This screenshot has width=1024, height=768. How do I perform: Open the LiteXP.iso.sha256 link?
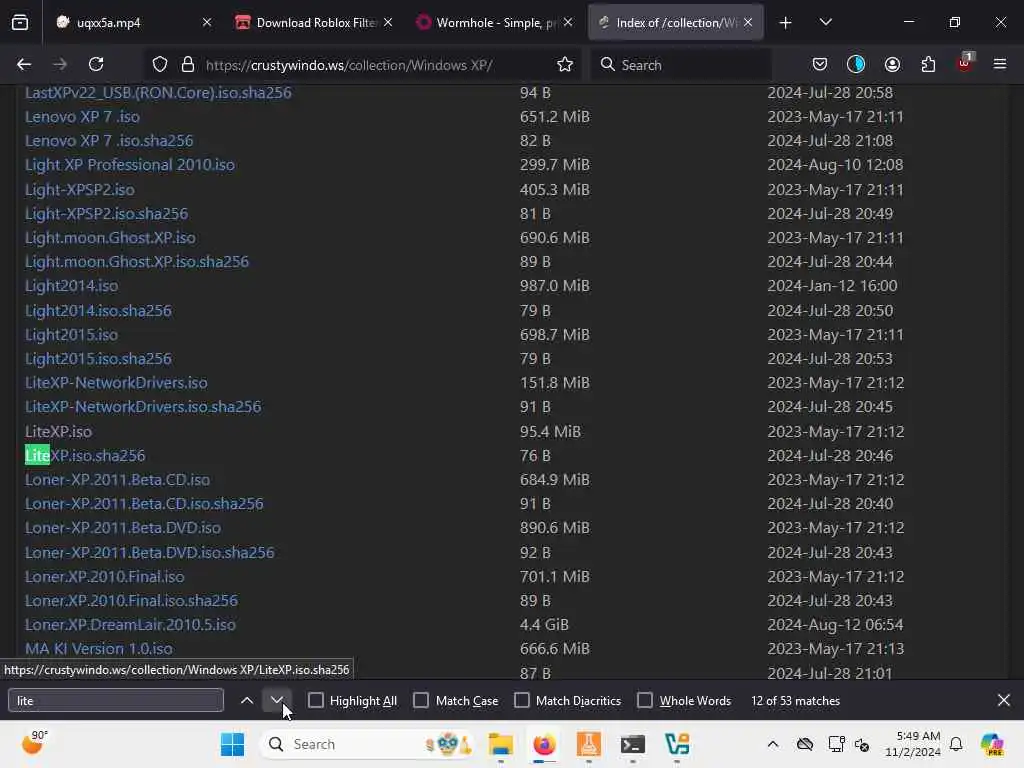[85, 455]
